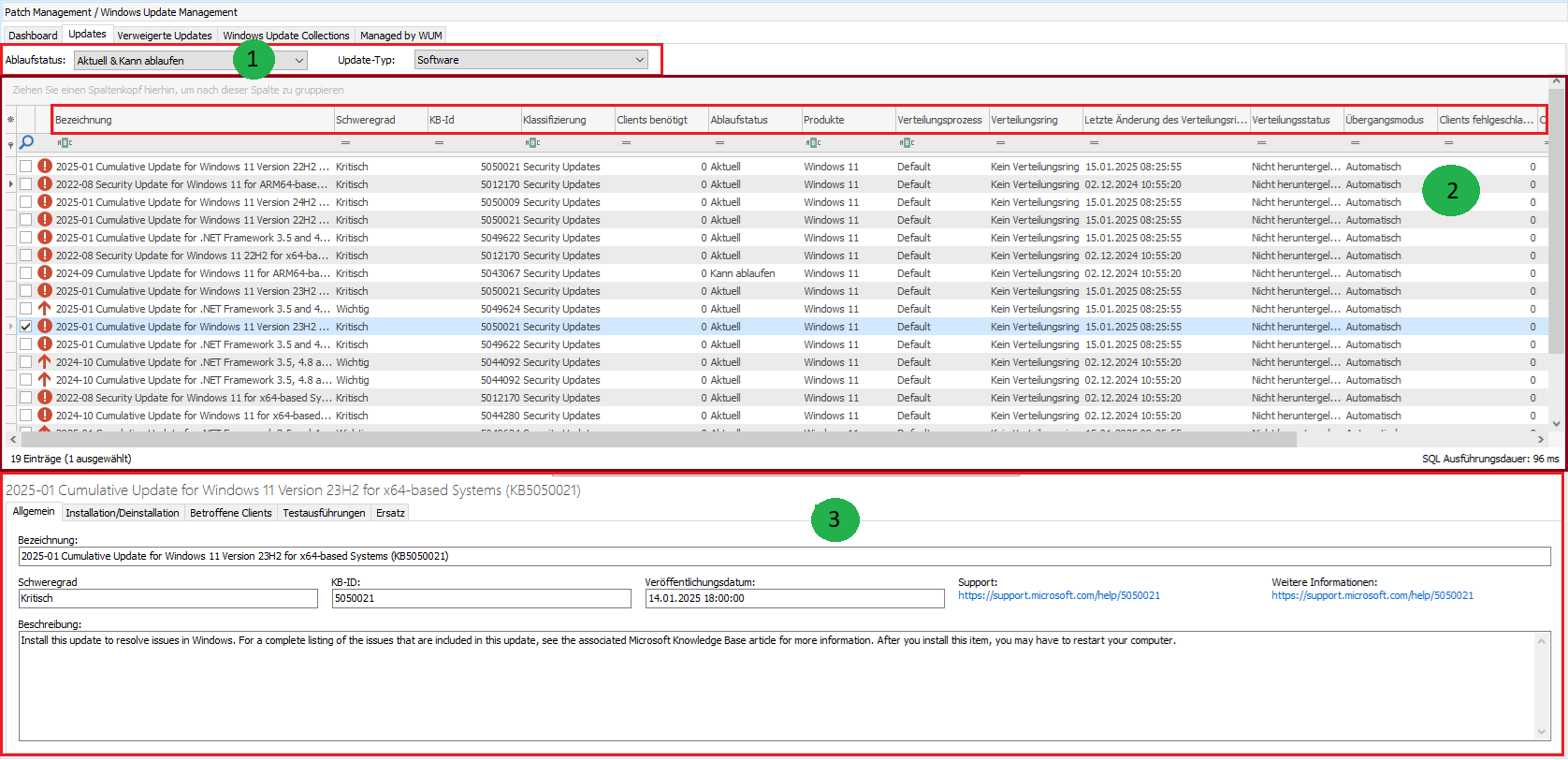Click the equals filter icon under KB-Id

[439, 143]
